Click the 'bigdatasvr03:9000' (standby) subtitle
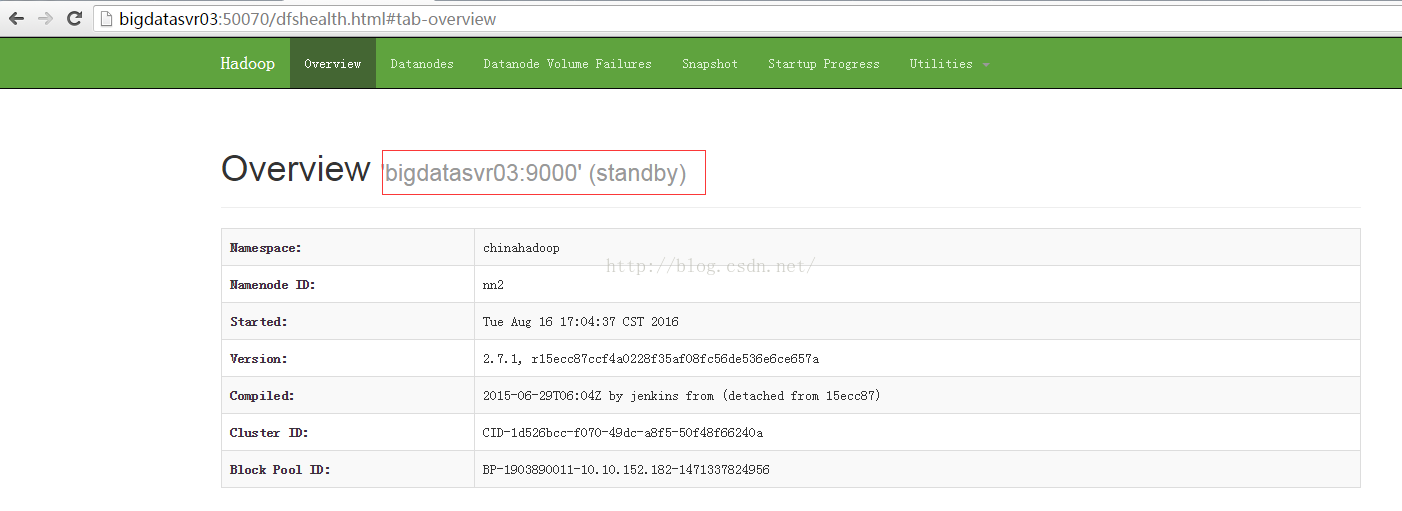 [534, 173]
